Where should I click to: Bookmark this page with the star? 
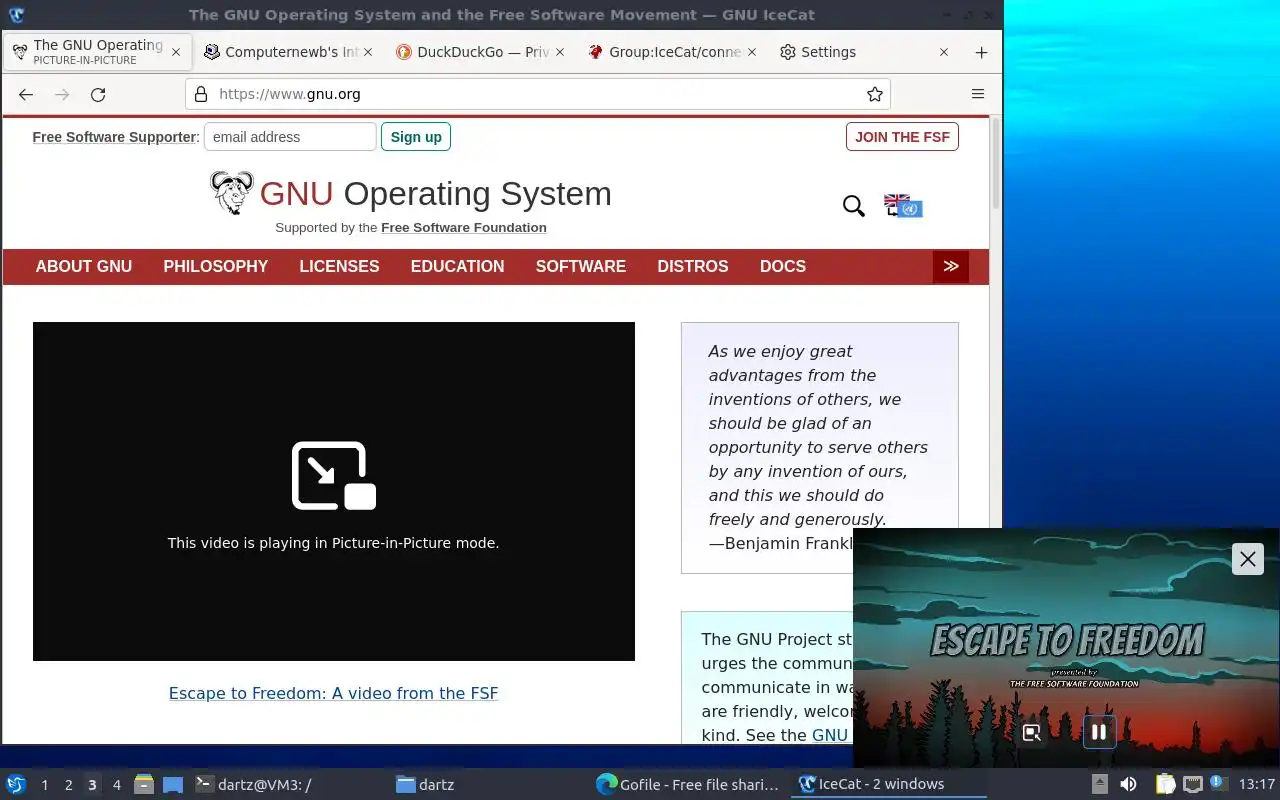(875, 94)
